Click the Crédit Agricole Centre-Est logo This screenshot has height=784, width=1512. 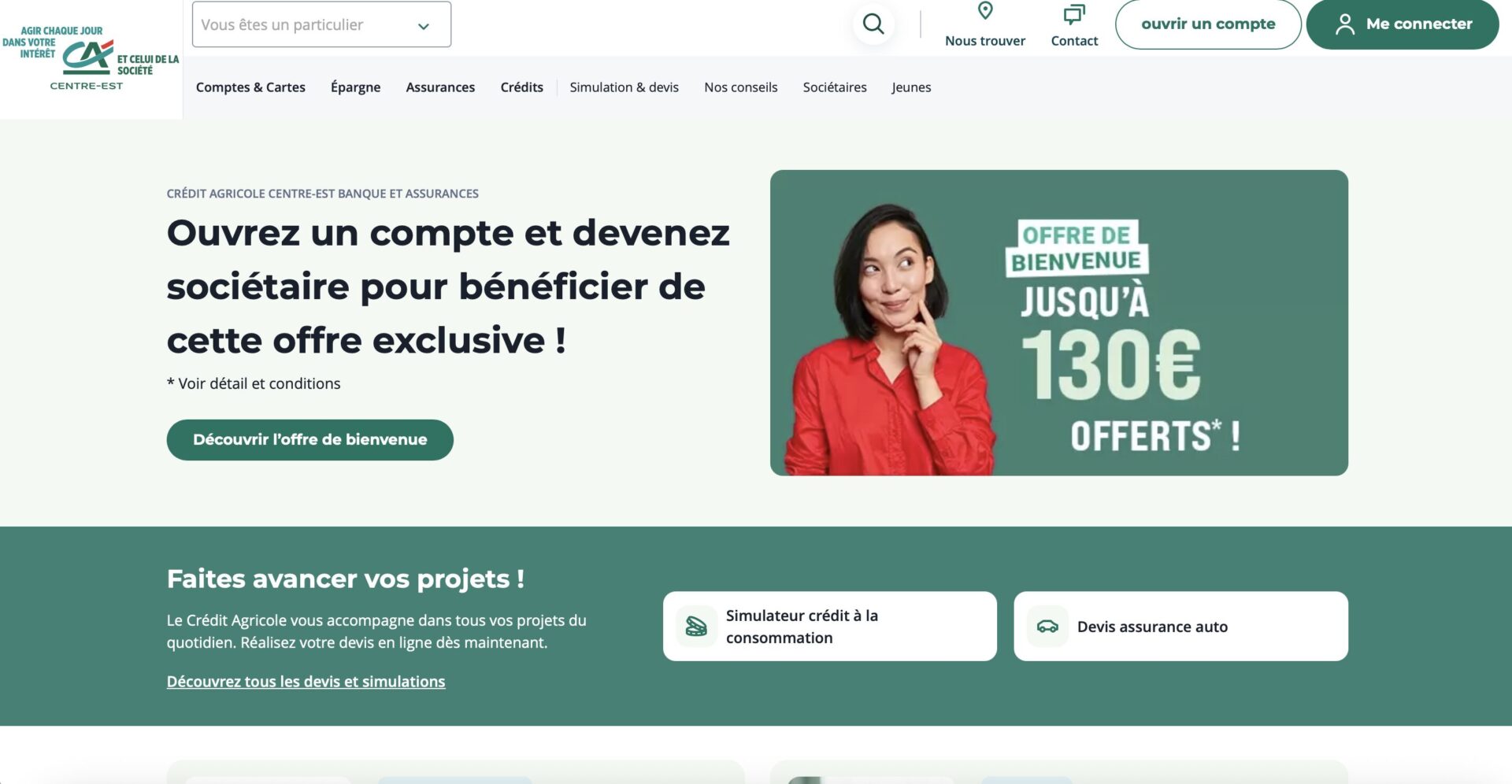pos(91,59)
